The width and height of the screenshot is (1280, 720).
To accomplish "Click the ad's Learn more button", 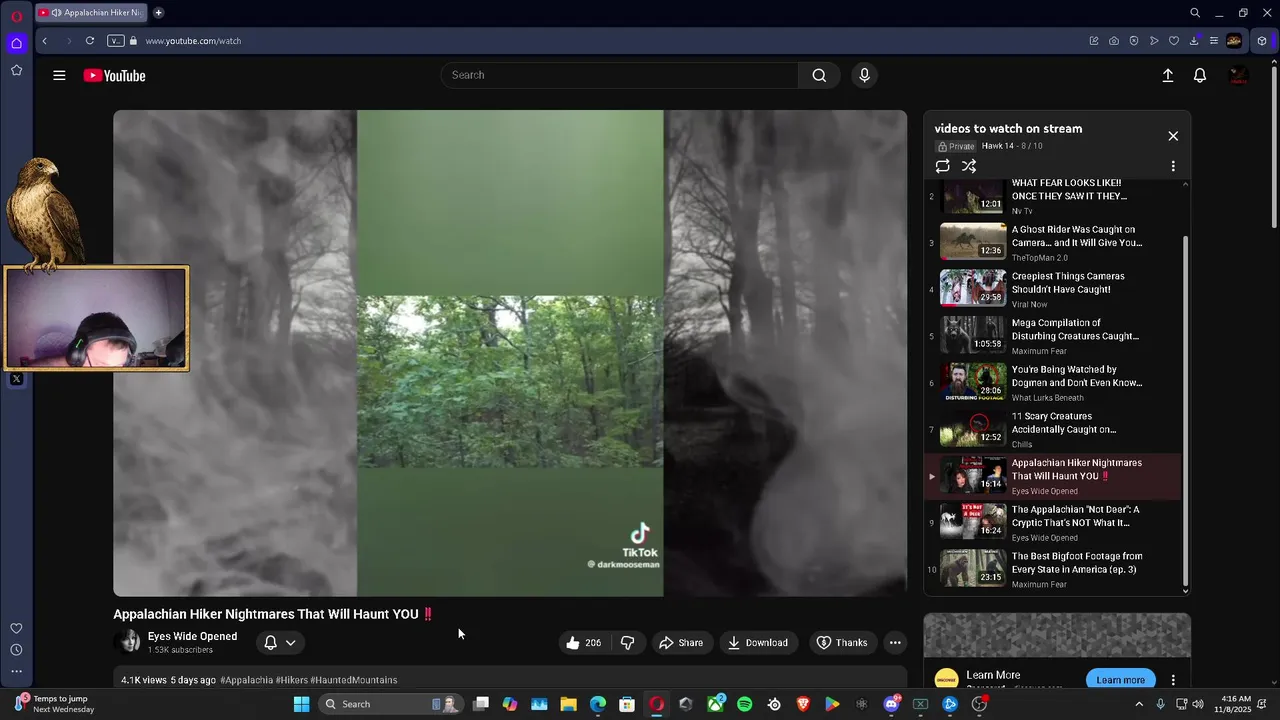I will point(1120,680).
